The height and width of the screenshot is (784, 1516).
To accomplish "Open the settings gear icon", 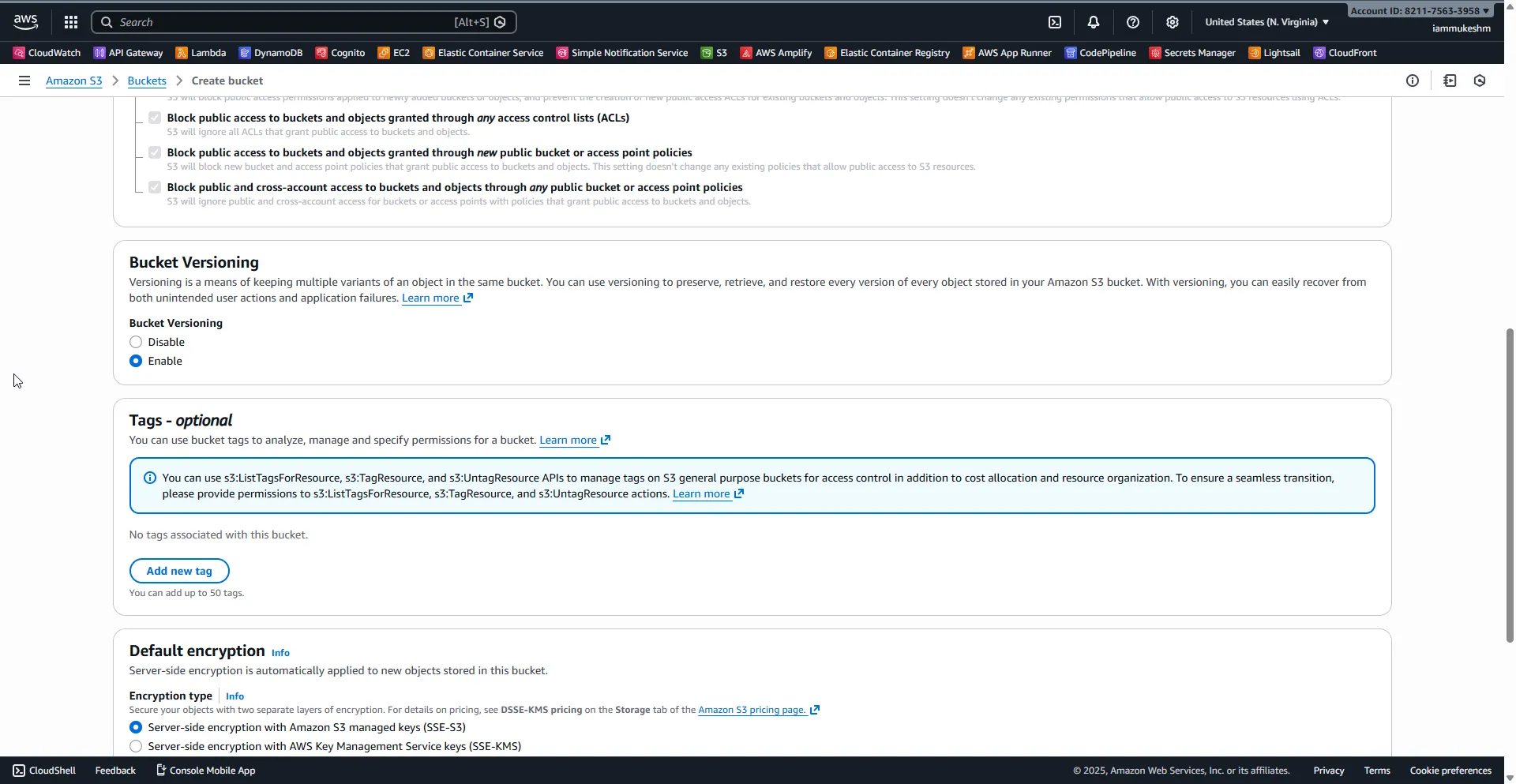I will tap(1172, 21).
